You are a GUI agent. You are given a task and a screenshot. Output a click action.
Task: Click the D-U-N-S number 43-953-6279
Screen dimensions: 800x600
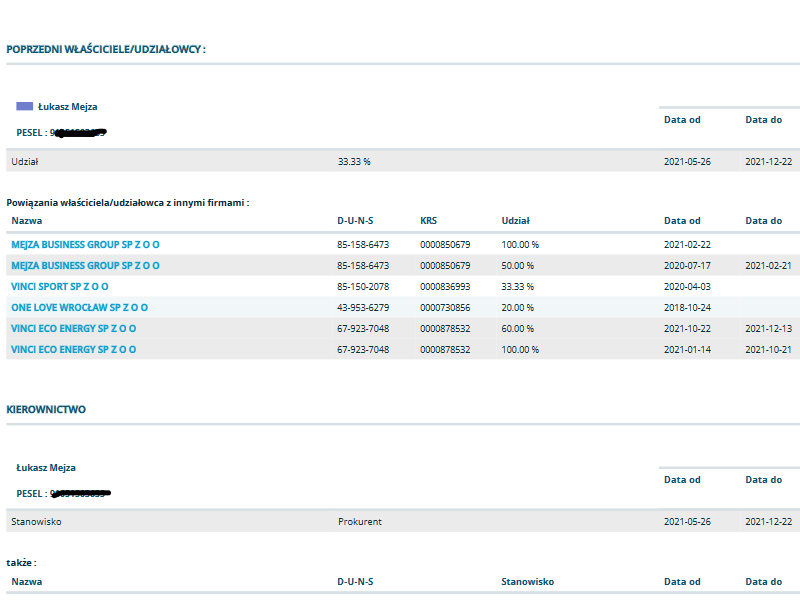pos(363,308)
